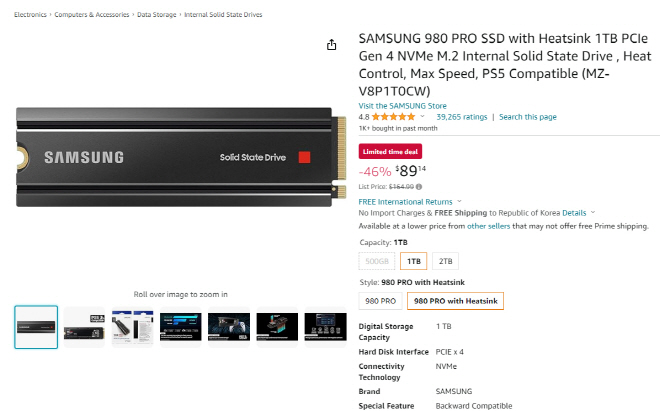Choose the 980 PRO with Heatsink style
This screenshot has width=660, height=411.
[455, 300]
